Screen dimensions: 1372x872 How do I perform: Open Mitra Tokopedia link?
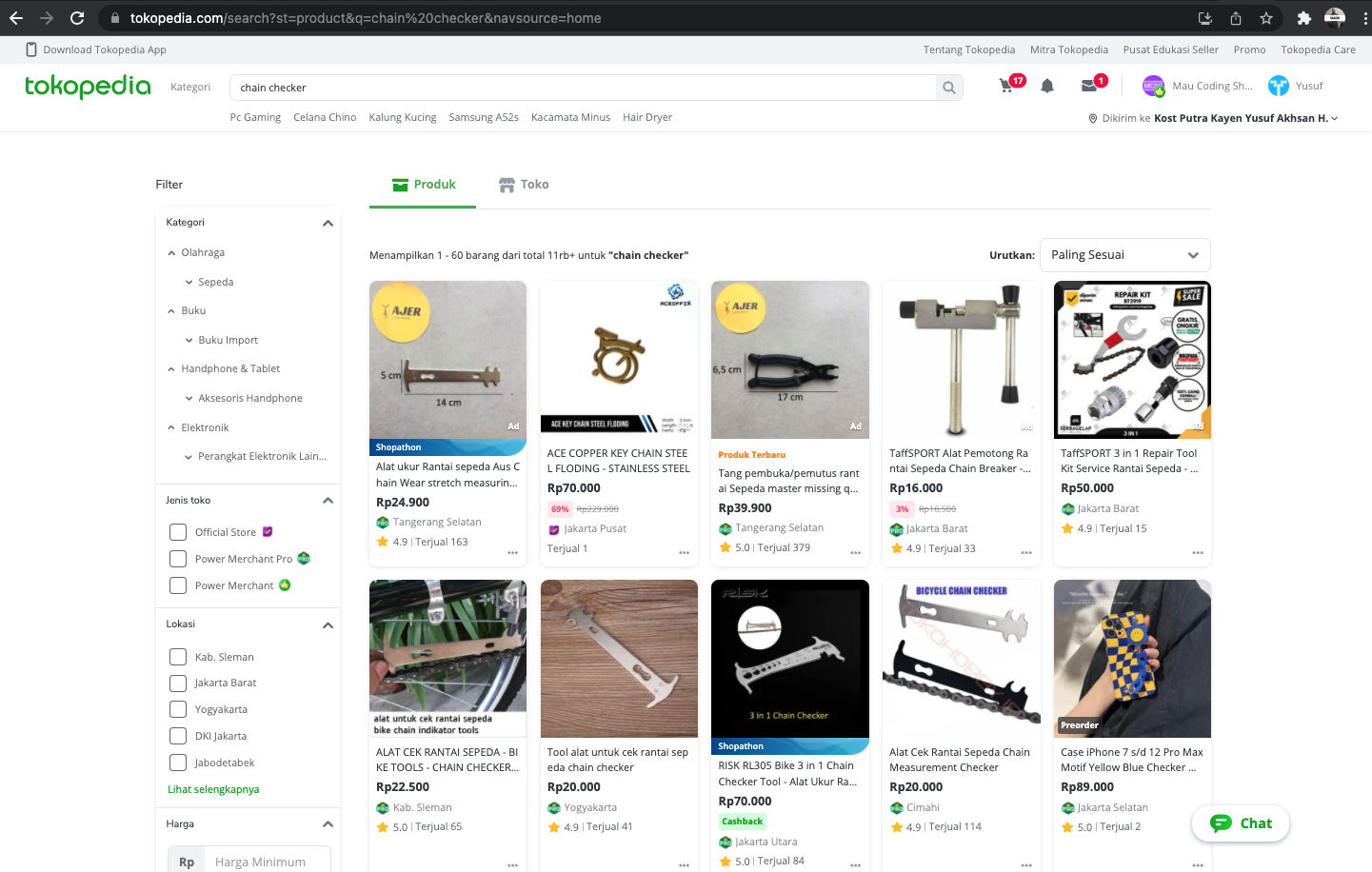coord(1069,50)
